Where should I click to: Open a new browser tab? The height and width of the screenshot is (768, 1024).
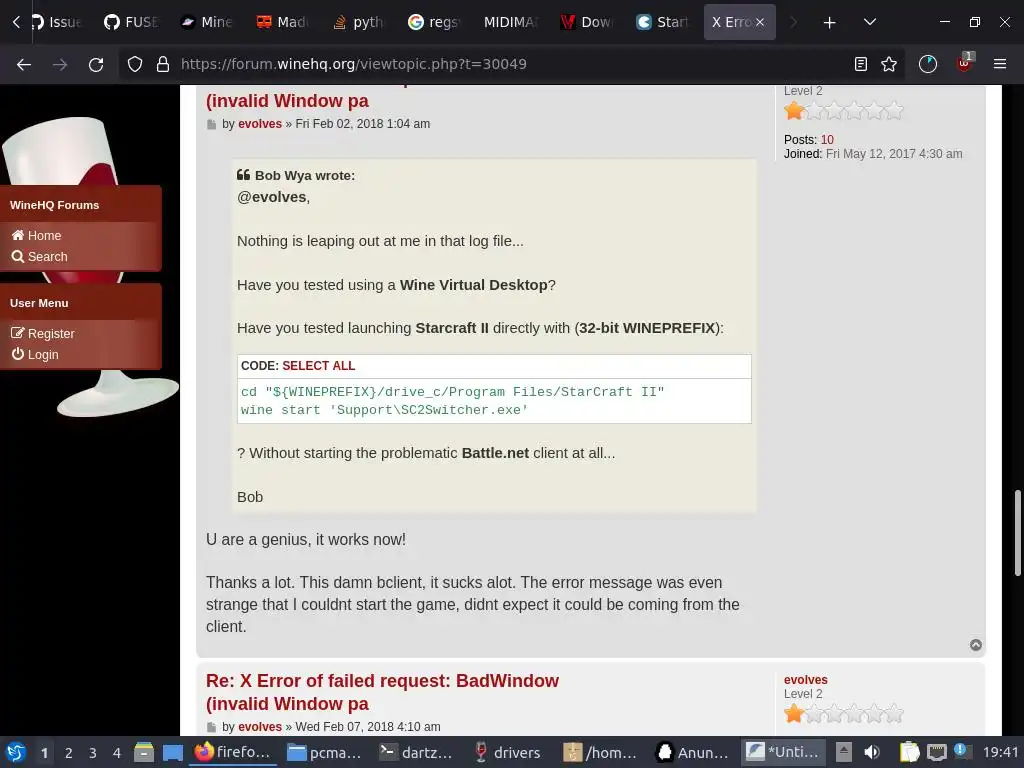829,23
